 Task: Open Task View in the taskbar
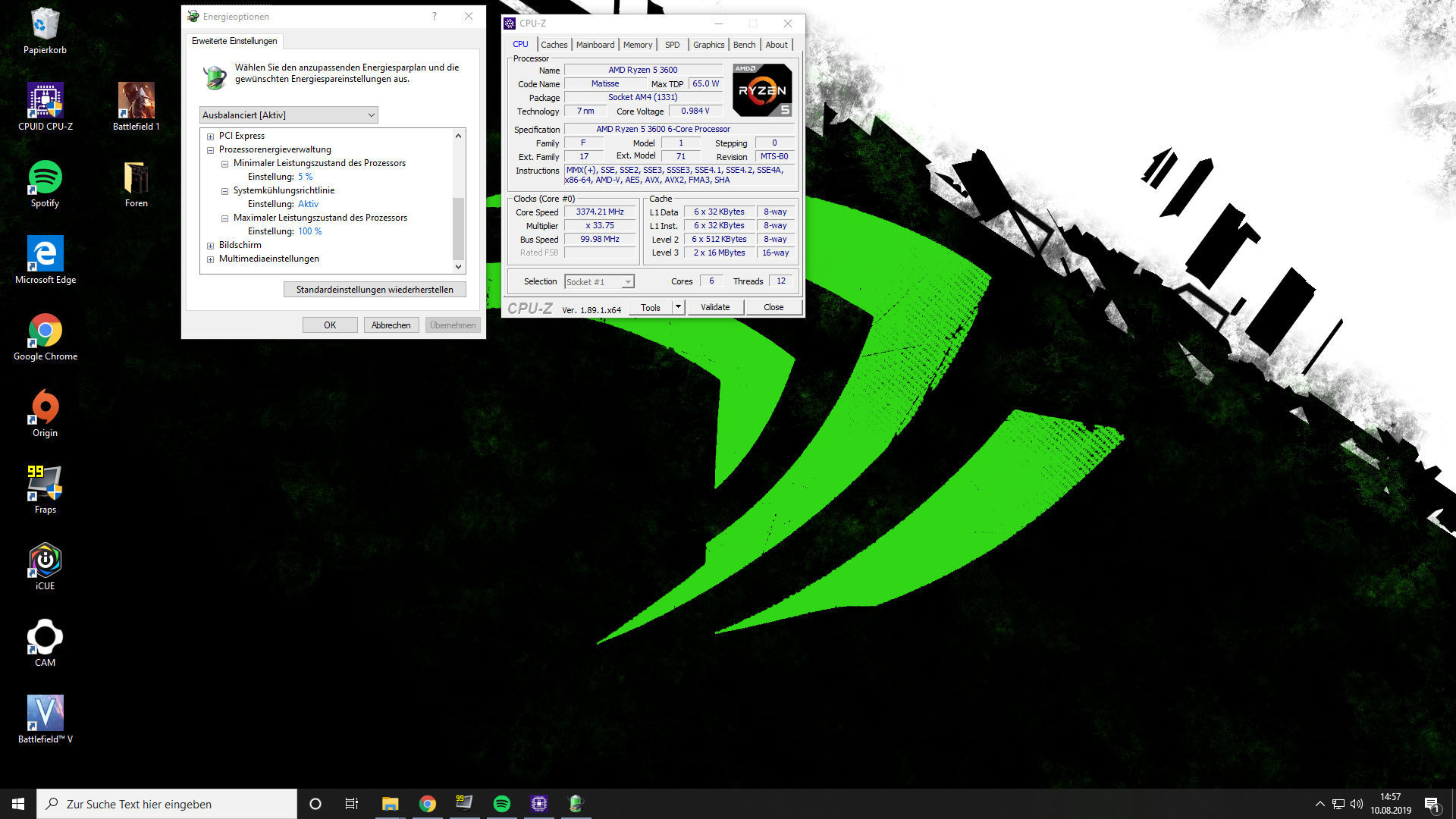tap(352, 804)
